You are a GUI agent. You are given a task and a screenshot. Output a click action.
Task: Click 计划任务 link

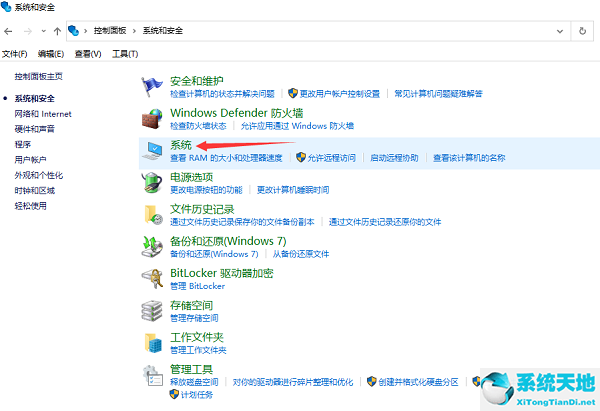tap(197, 395)
